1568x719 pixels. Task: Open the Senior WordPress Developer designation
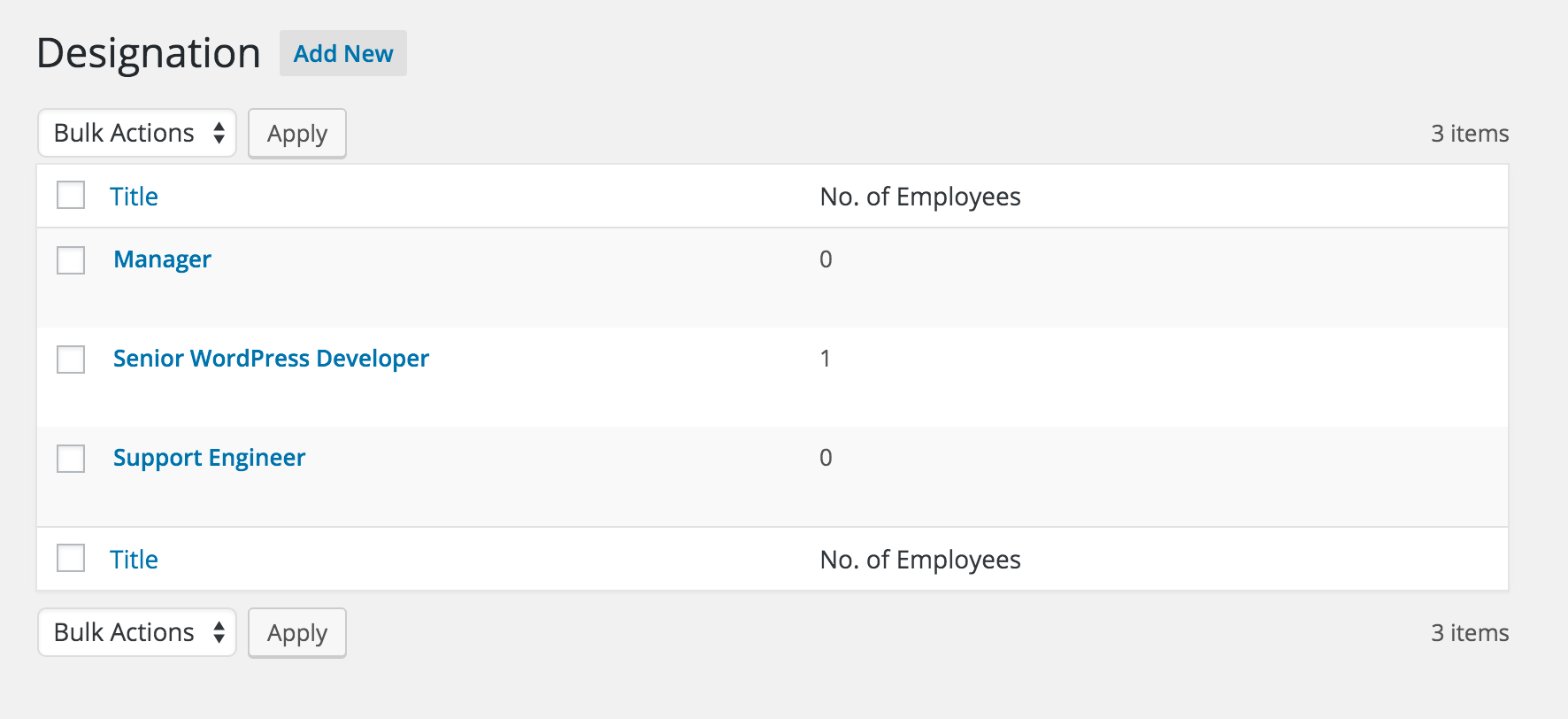pos(271,359)
